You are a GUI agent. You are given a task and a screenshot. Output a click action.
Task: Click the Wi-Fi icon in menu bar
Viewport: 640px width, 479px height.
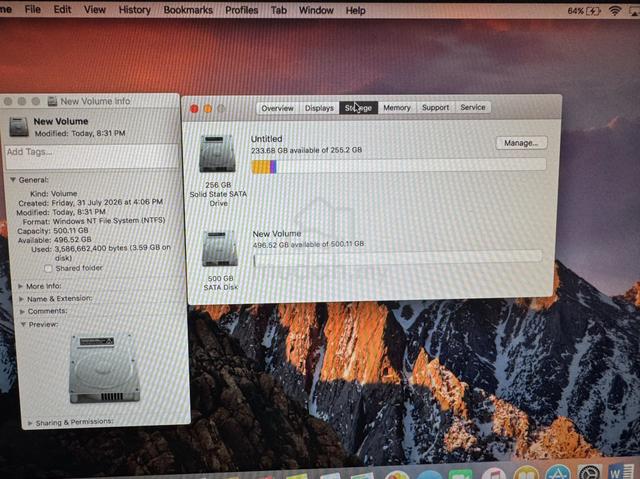click(615, 11)
